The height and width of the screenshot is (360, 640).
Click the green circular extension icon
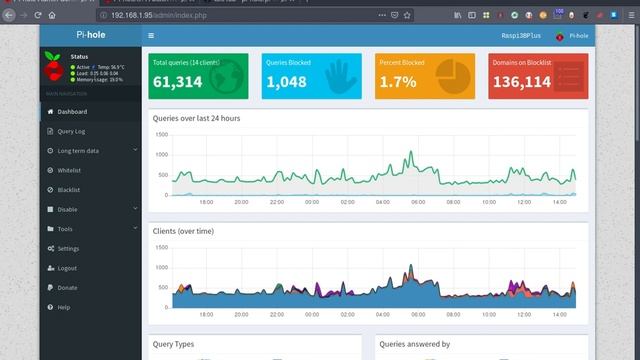point(514,15)
